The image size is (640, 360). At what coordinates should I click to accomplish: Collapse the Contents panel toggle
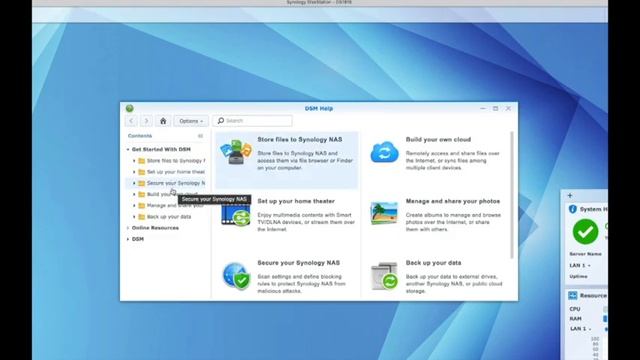tap(200, 136)
